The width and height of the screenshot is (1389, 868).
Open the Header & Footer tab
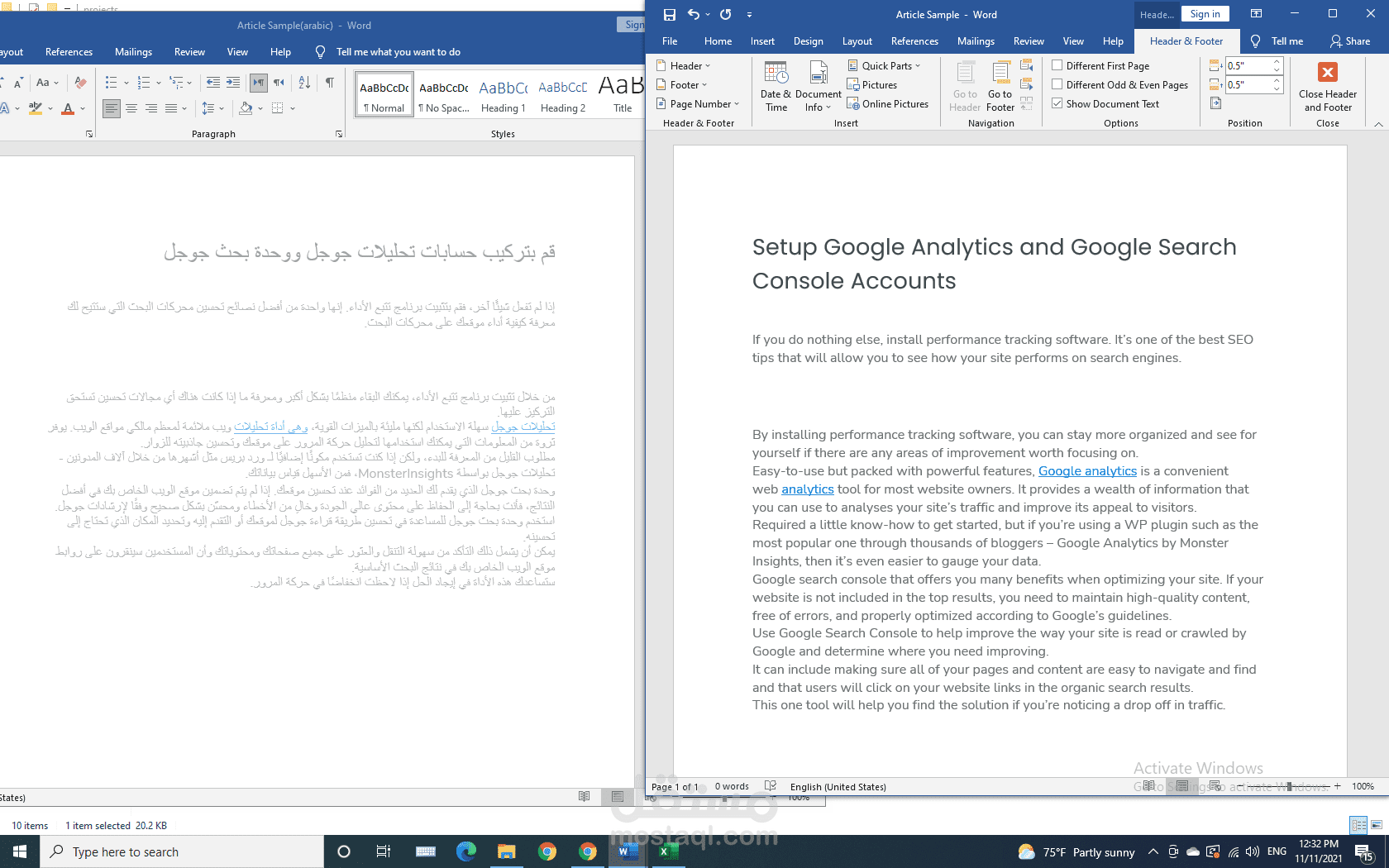pyautogui.click(x=1186, y=41)
